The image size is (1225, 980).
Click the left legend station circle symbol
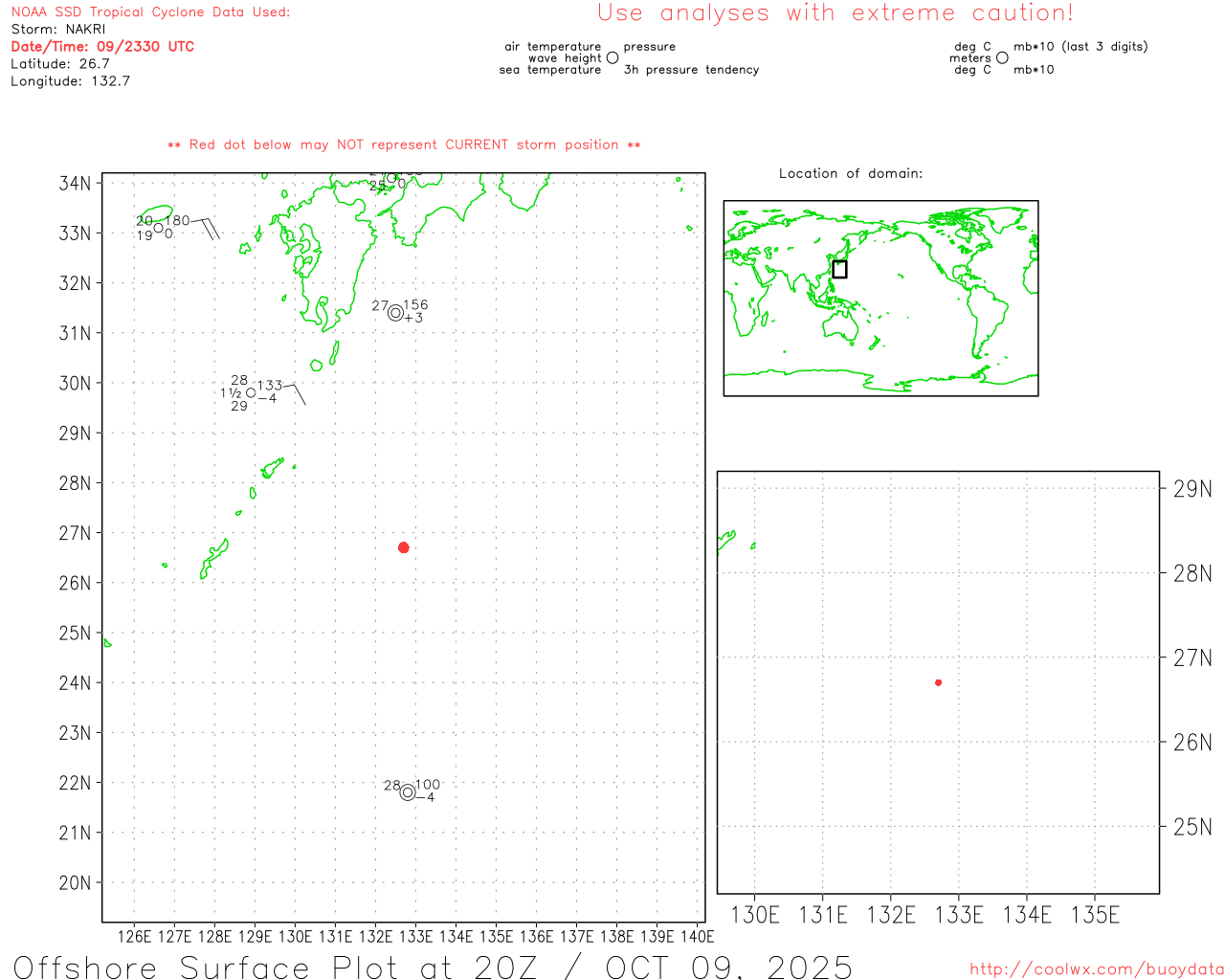coord(612,58)
